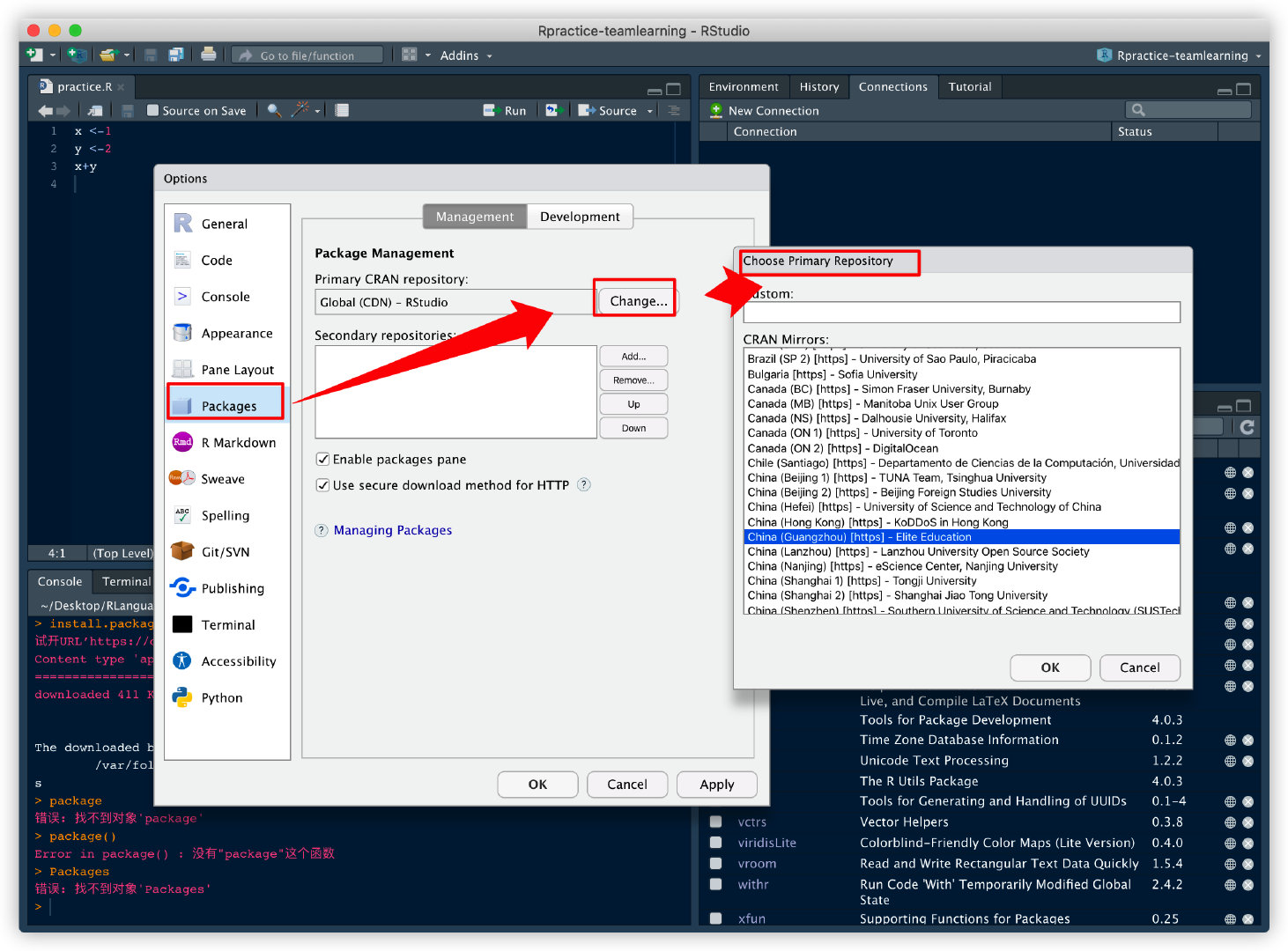Click the remove icon in vctrs row
Screen dimensions: 1288x951
click(1247, 822)
